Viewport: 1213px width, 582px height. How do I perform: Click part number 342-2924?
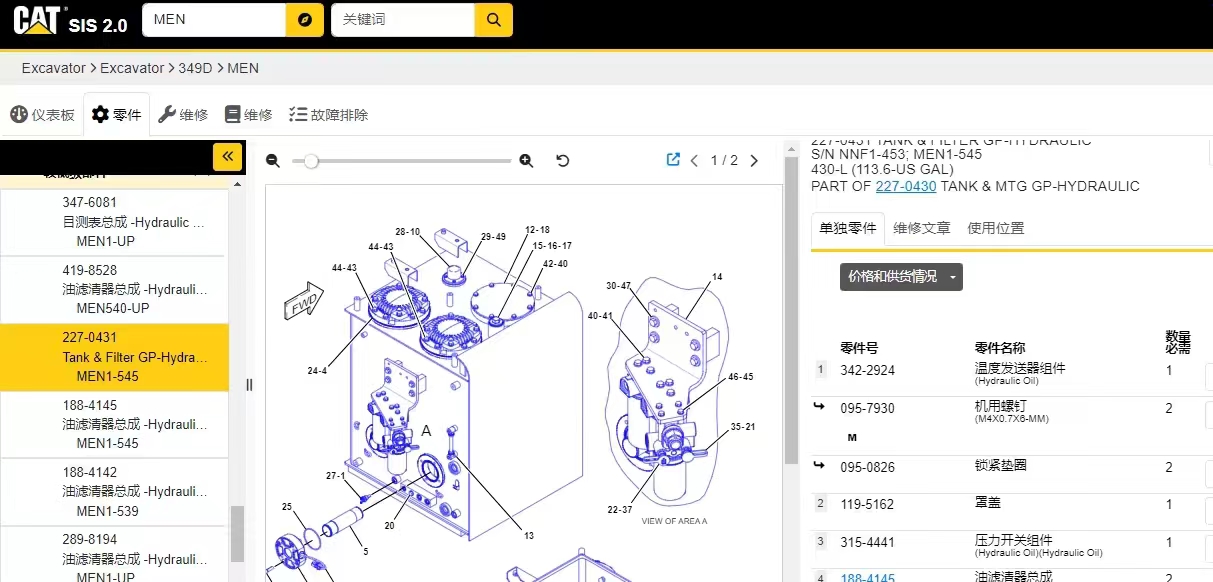867,370
